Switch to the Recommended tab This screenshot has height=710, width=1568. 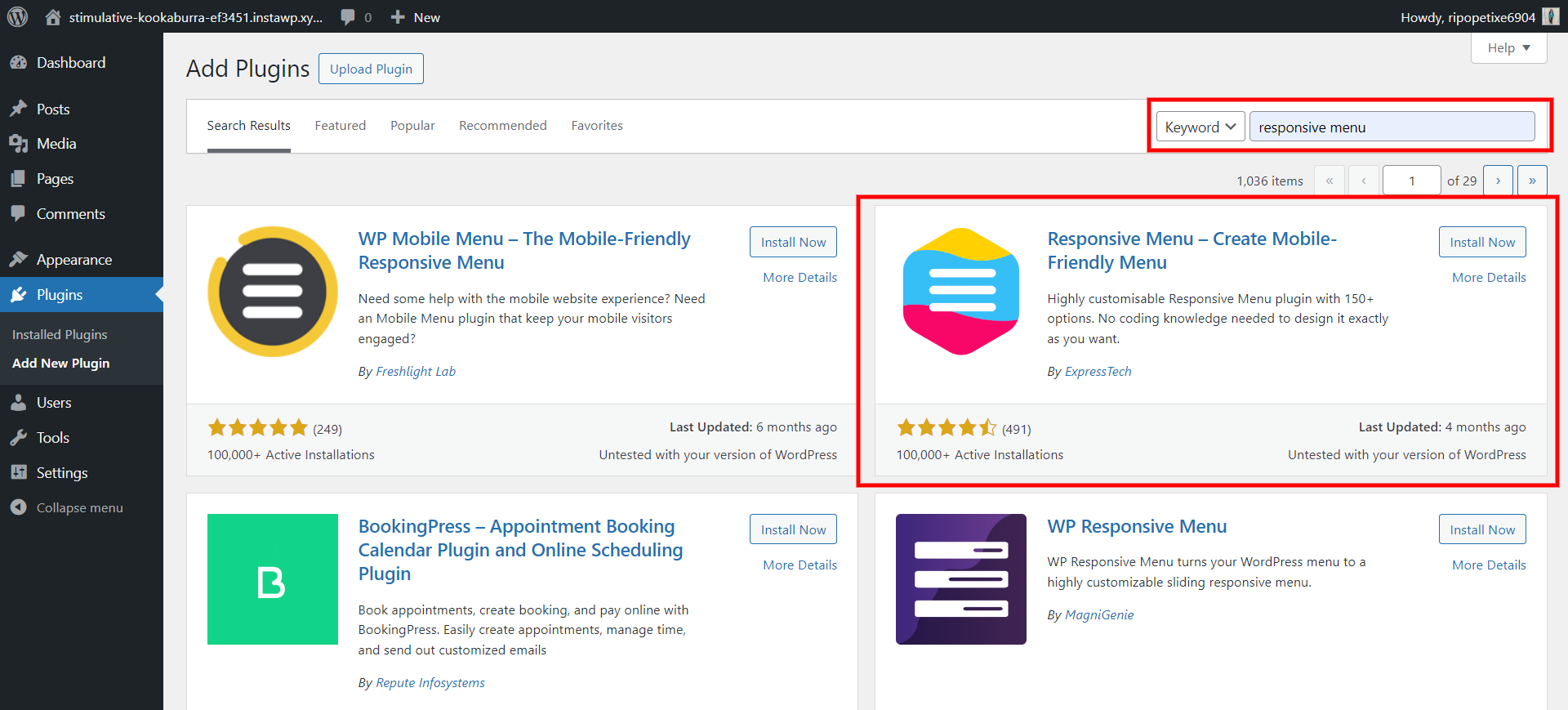point(503,126)
